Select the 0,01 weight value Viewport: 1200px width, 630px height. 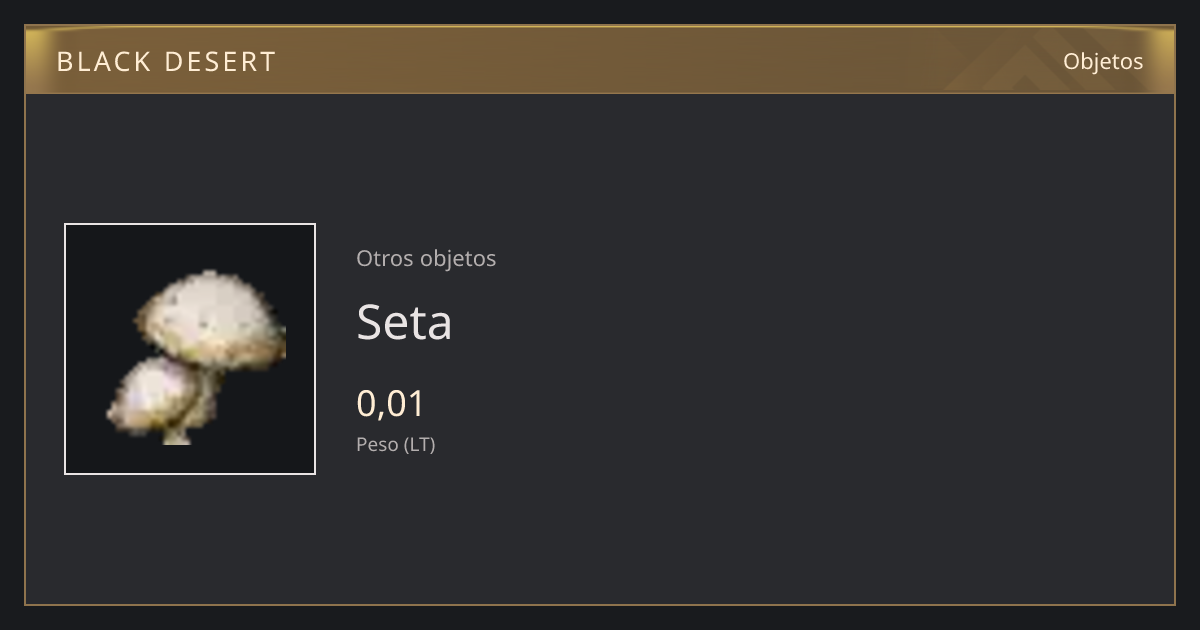point(391,404)
